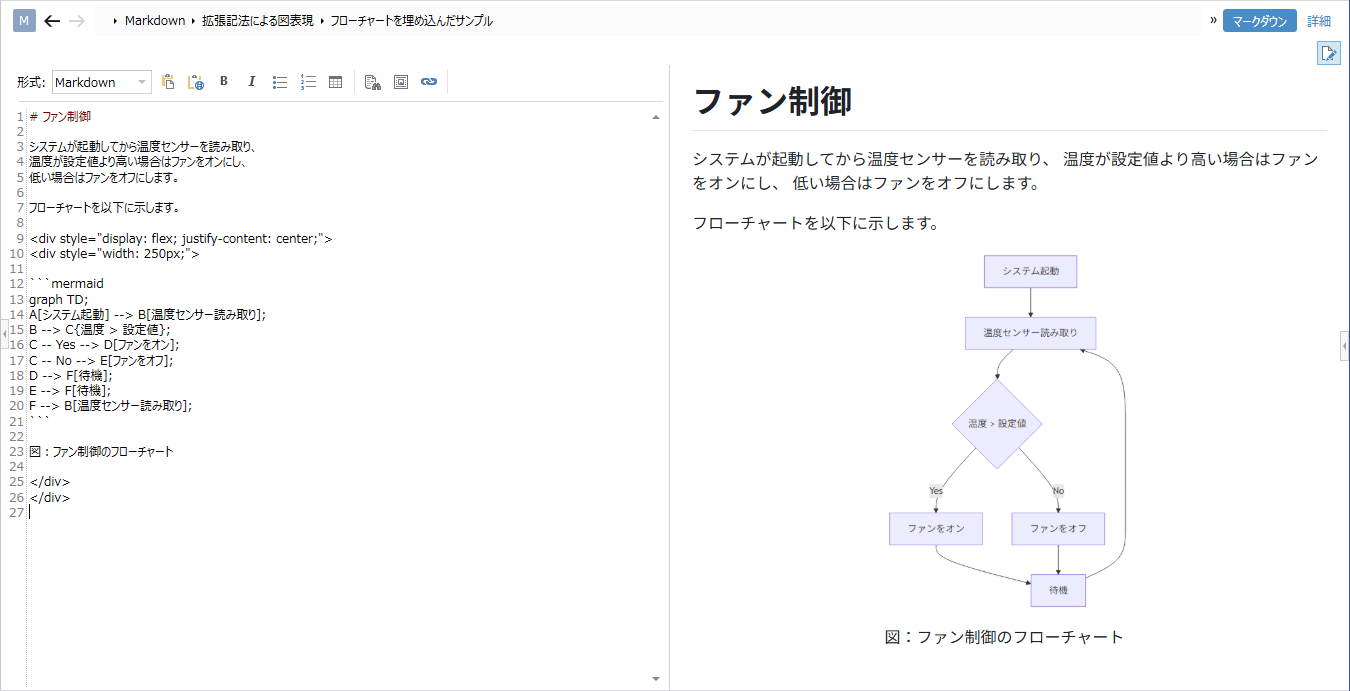Expand overflow chevron beside マークダウン button

point(1213,20)
